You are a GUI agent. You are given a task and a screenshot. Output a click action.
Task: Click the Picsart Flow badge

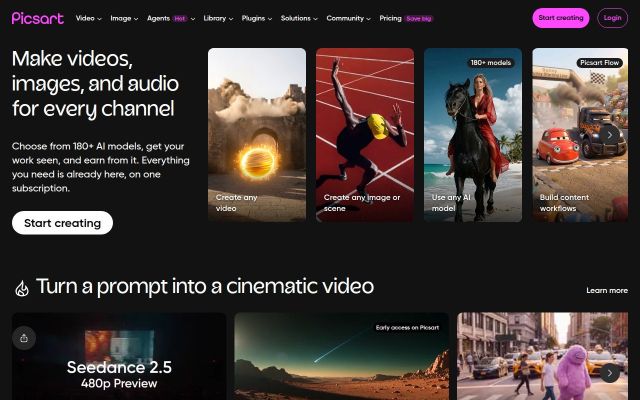point(600,63)
